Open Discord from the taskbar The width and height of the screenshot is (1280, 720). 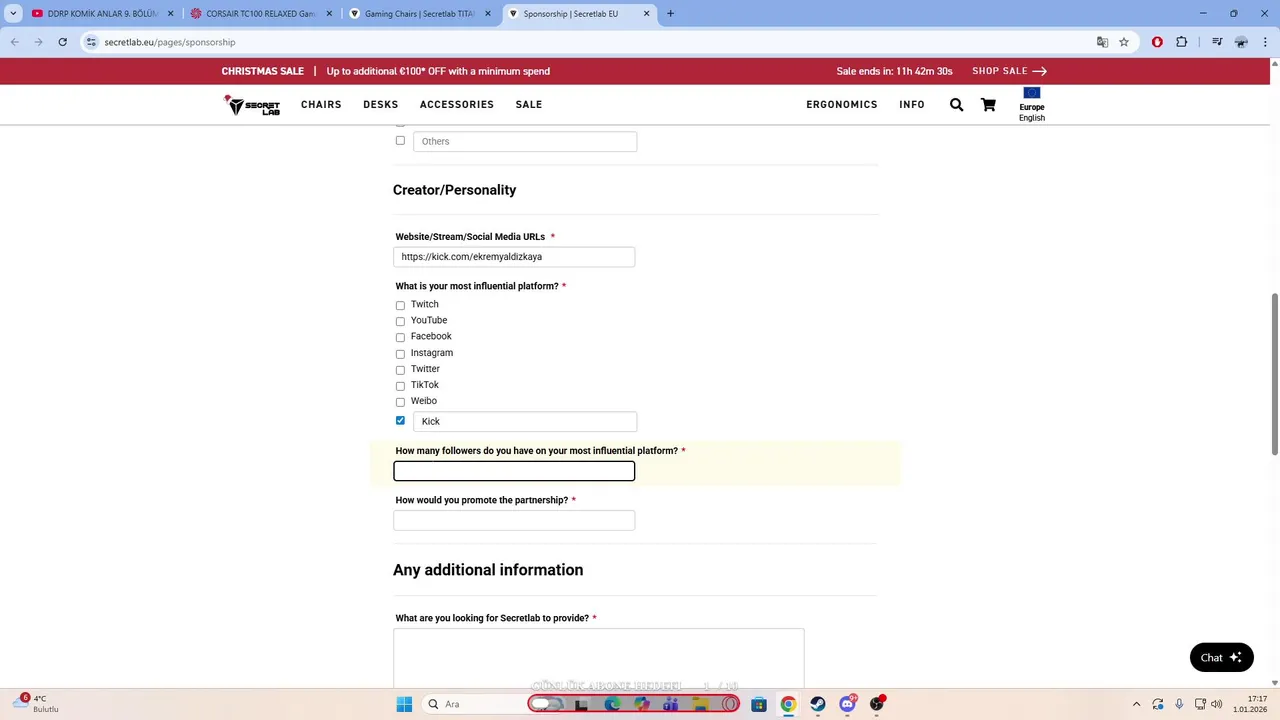(x=848, y=704)
